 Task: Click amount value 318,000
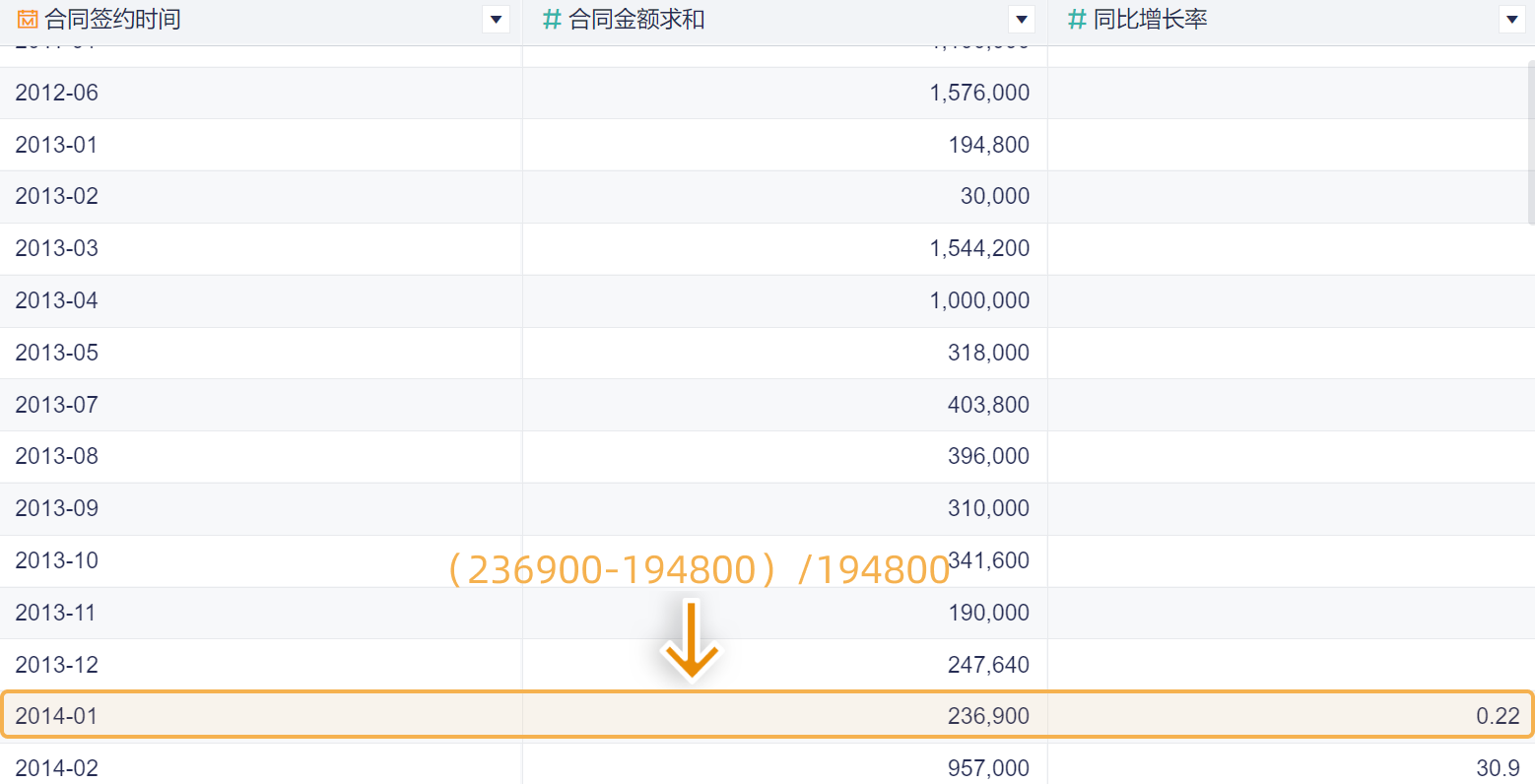989,353
